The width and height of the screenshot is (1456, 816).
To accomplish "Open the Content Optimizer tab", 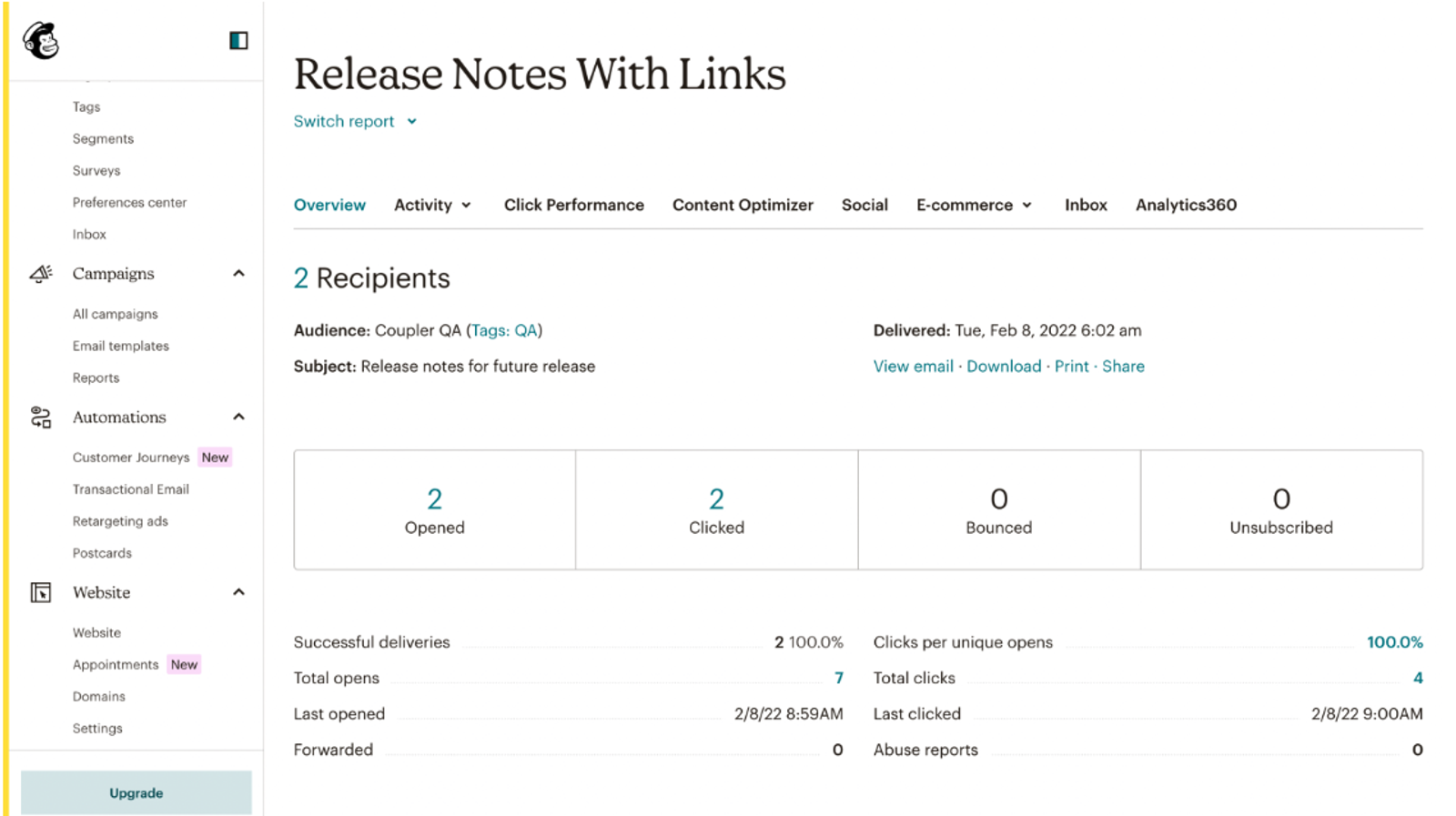I will [x=743, y=206].
